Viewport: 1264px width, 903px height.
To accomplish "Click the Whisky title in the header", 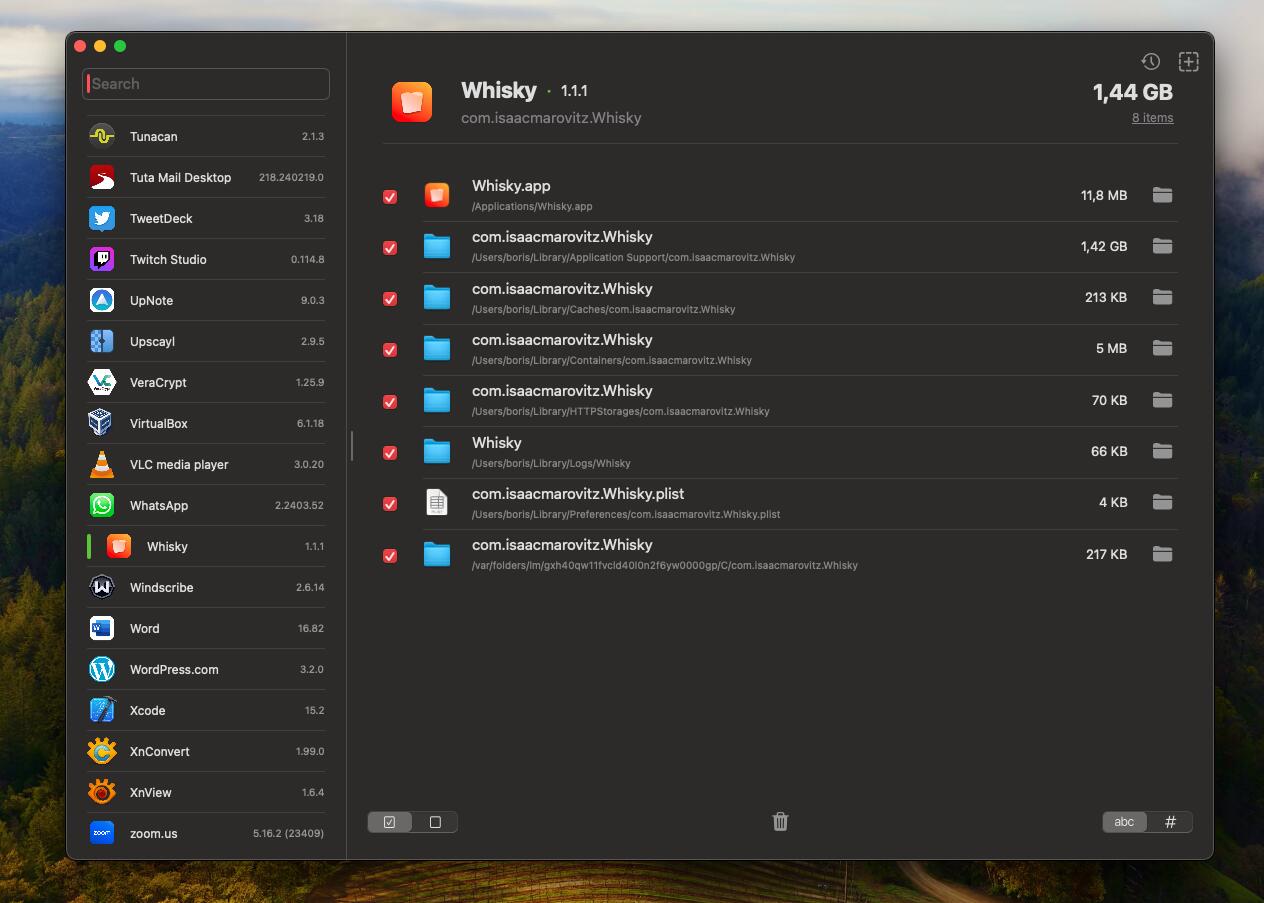I will pyautogui.click(x=499, y=90).
